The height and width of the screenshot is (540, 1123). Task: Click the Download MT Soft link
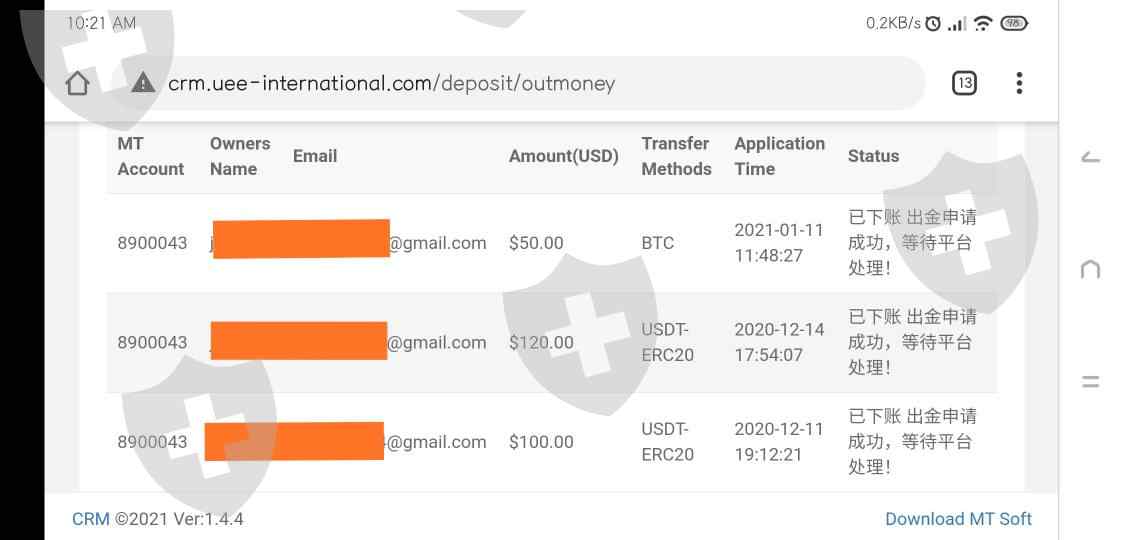(x=958, y=519)
